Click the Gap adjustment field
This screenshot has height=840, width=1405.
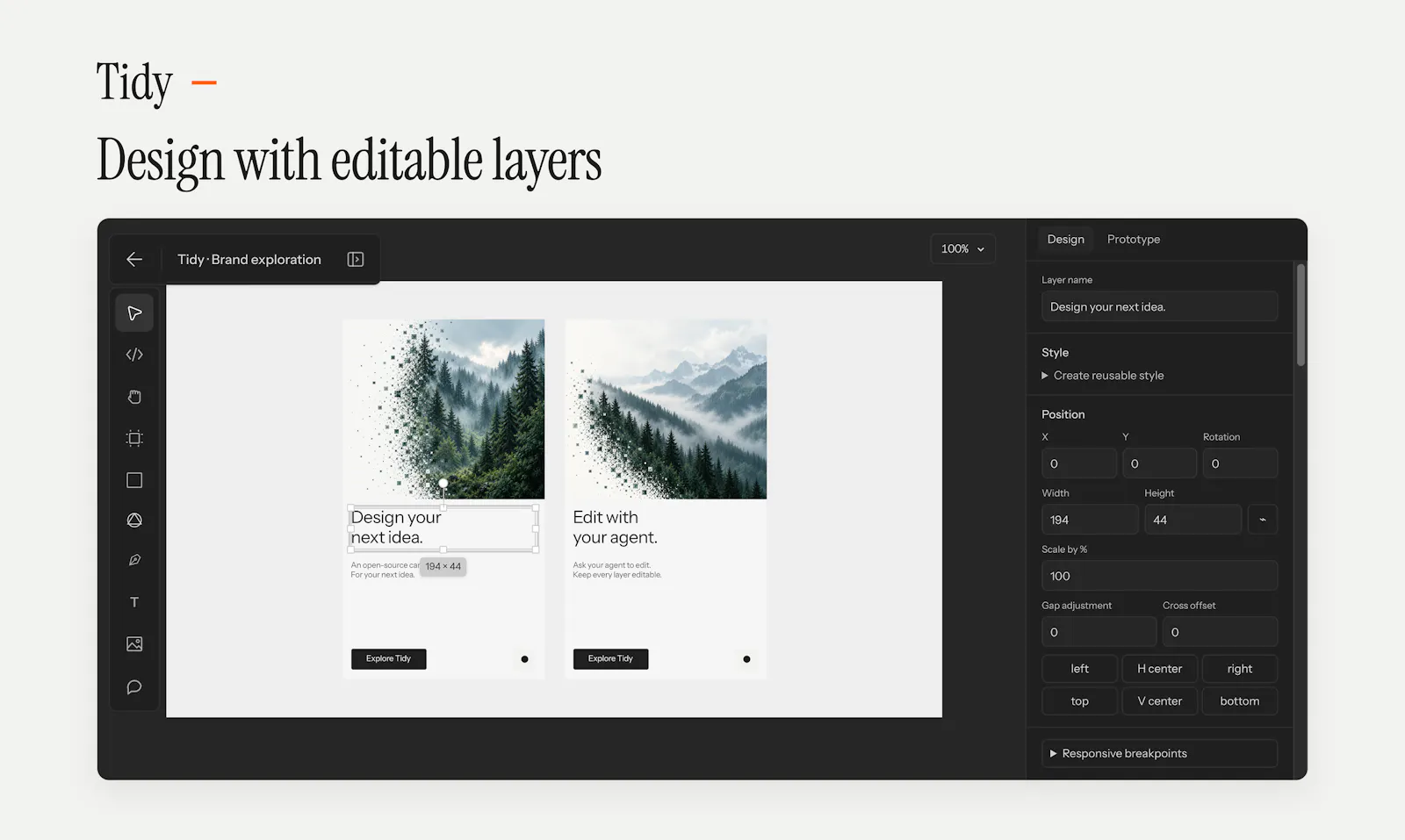[1099, 632]
